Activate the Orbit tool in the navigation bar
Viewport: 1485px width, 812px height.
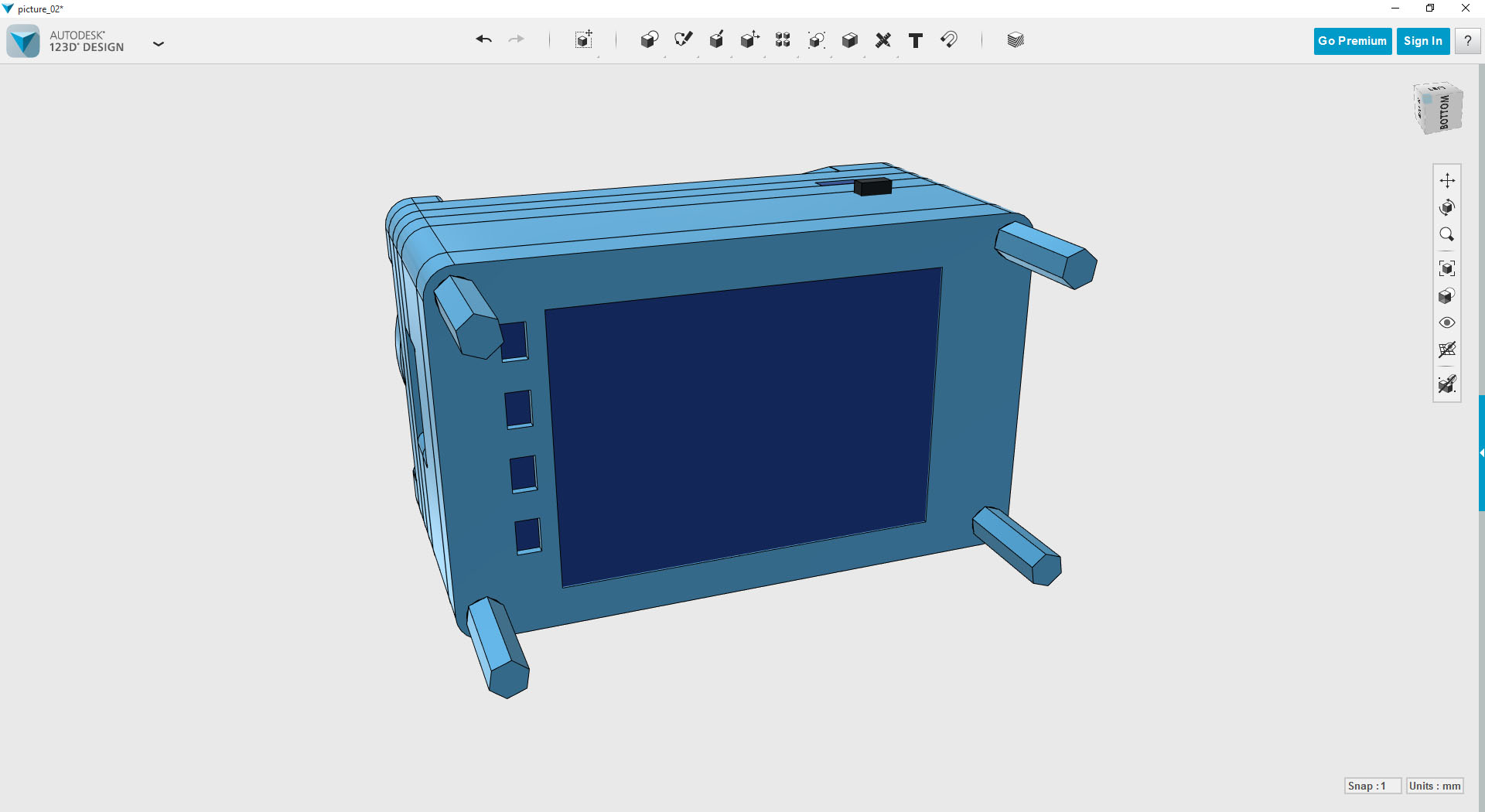(x=1448, y=207)
